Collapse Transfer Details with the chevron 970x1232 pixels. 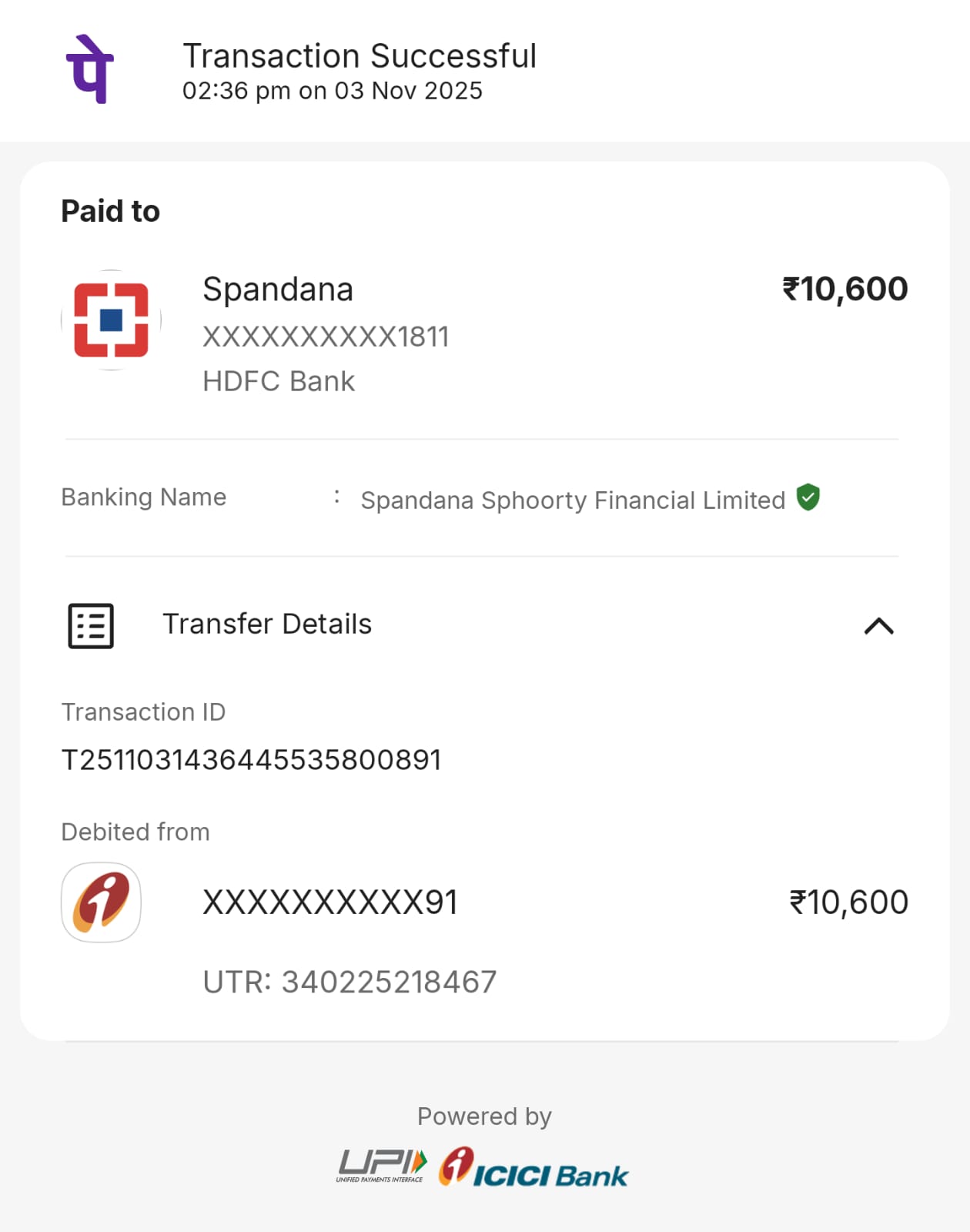tap(878, 626)
